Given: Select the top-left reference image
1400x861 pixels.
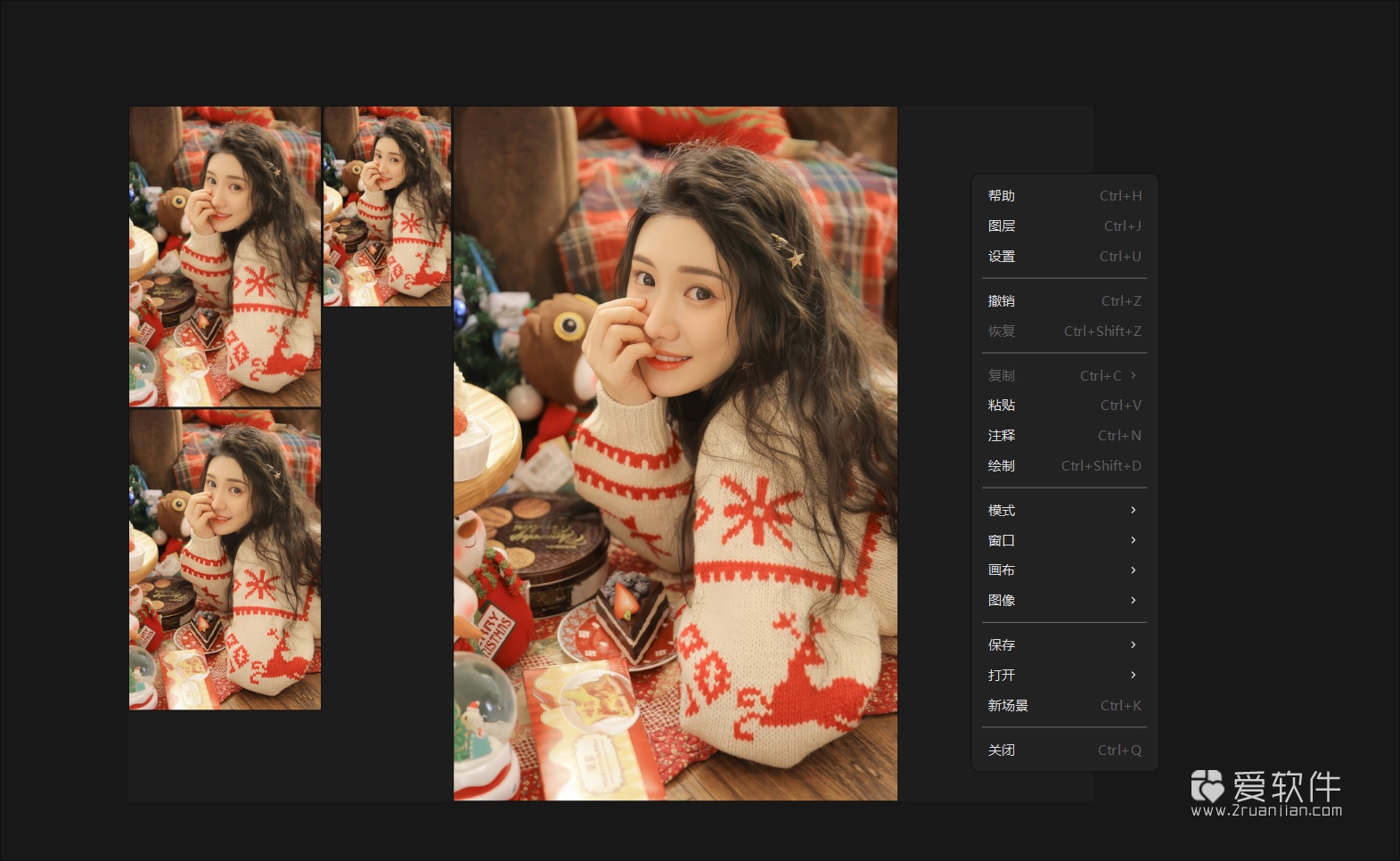Looking at the screenshot, I should click(x=225, y=256).
